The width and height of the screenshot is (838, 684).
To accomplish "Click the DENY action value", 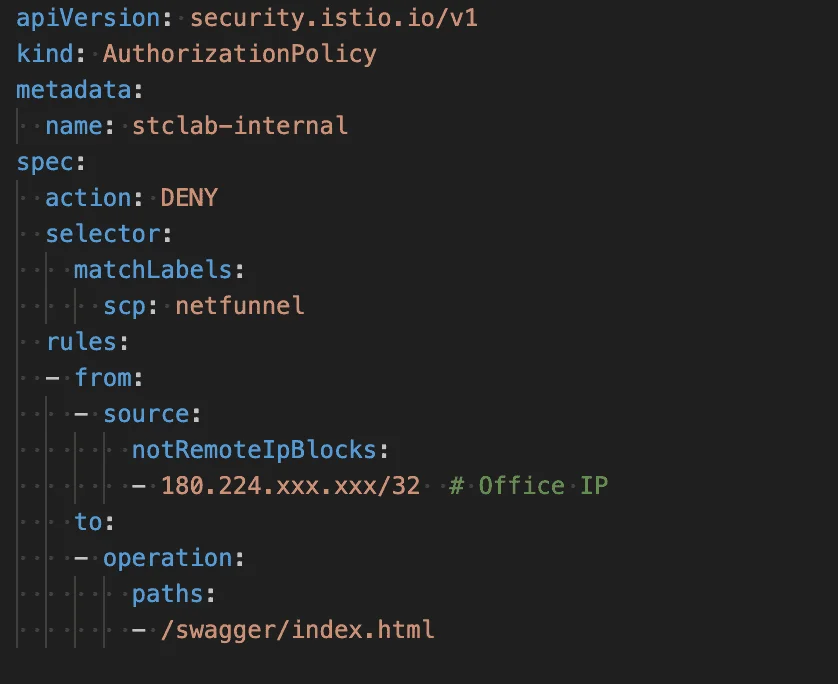I will (x=188, y=198).
